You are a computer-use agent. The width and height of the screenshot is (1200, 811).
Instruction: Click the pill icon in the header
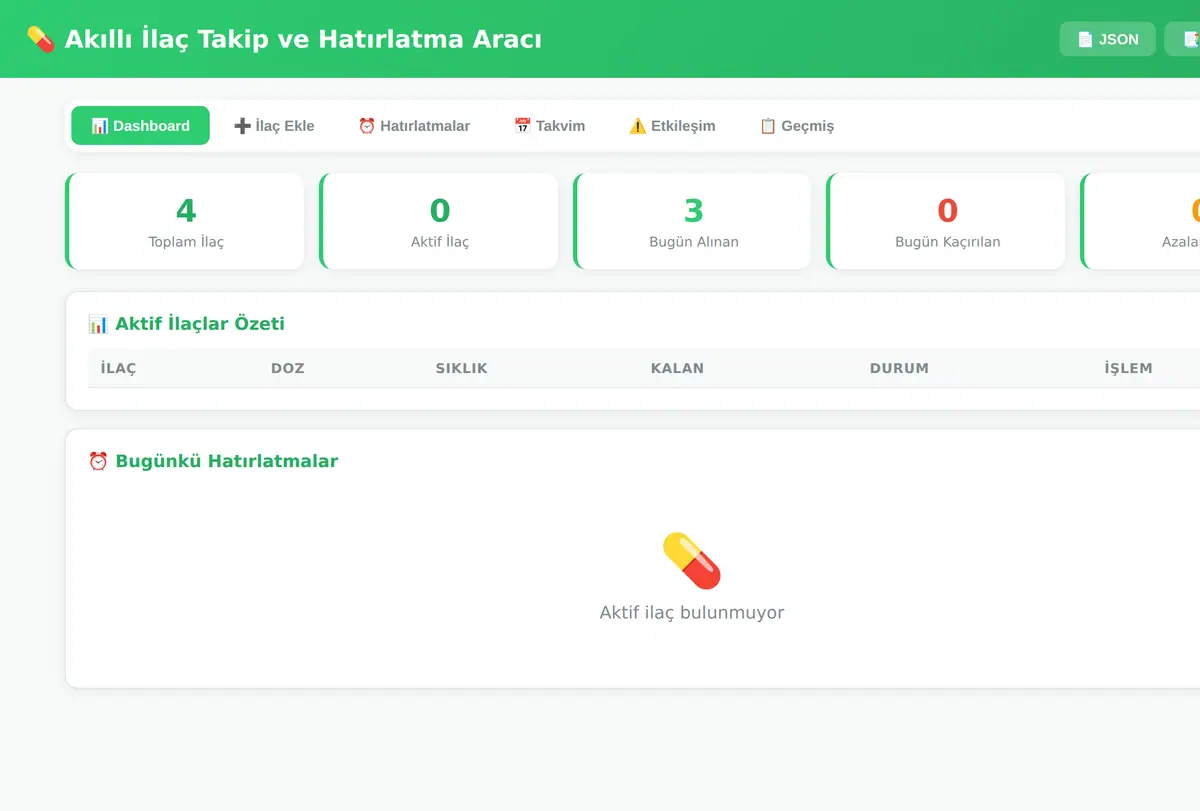(x=41, y=39)
